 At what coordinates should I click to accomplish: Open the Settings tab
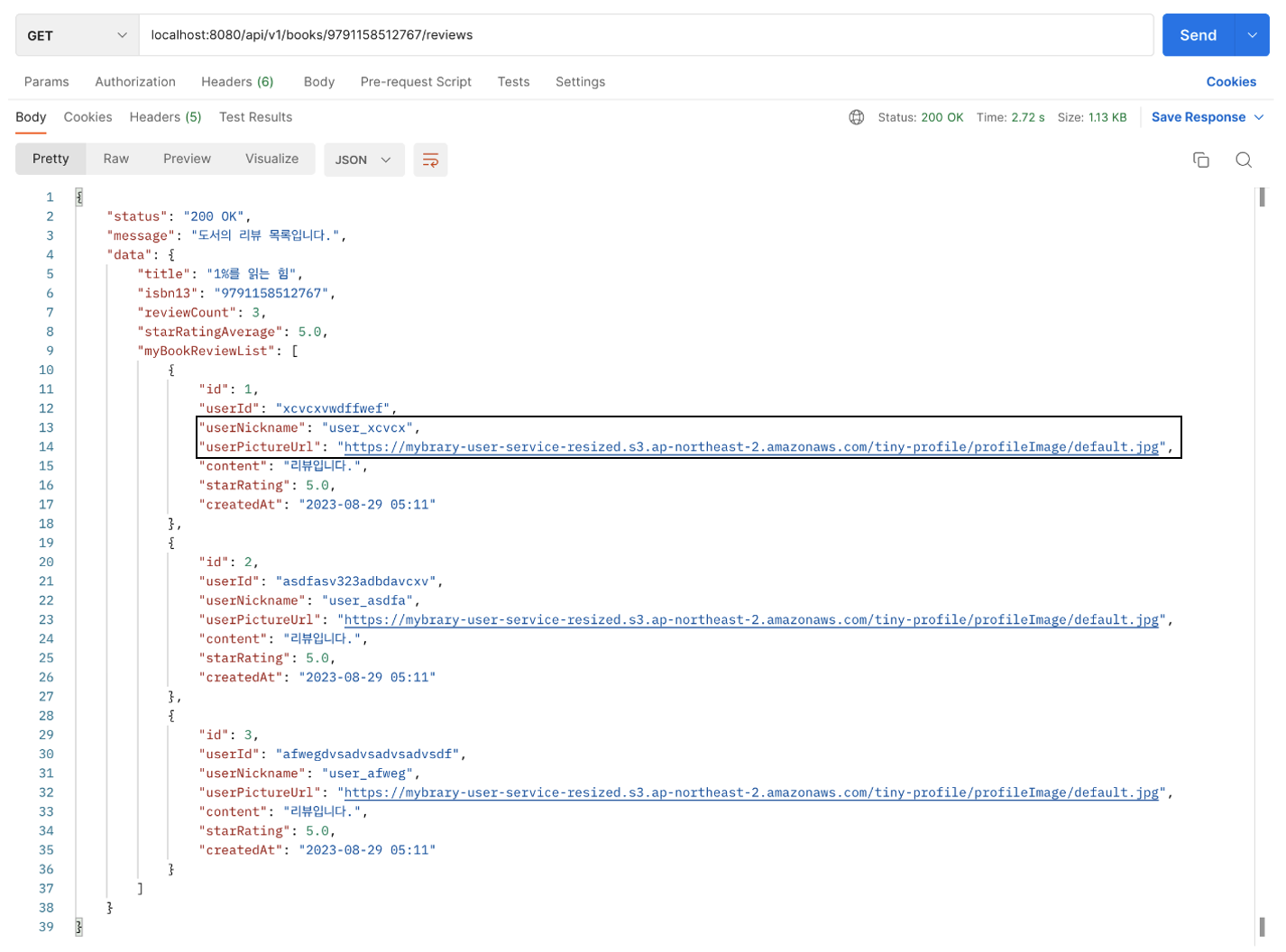pyautogui.click(x=580, y=81)
